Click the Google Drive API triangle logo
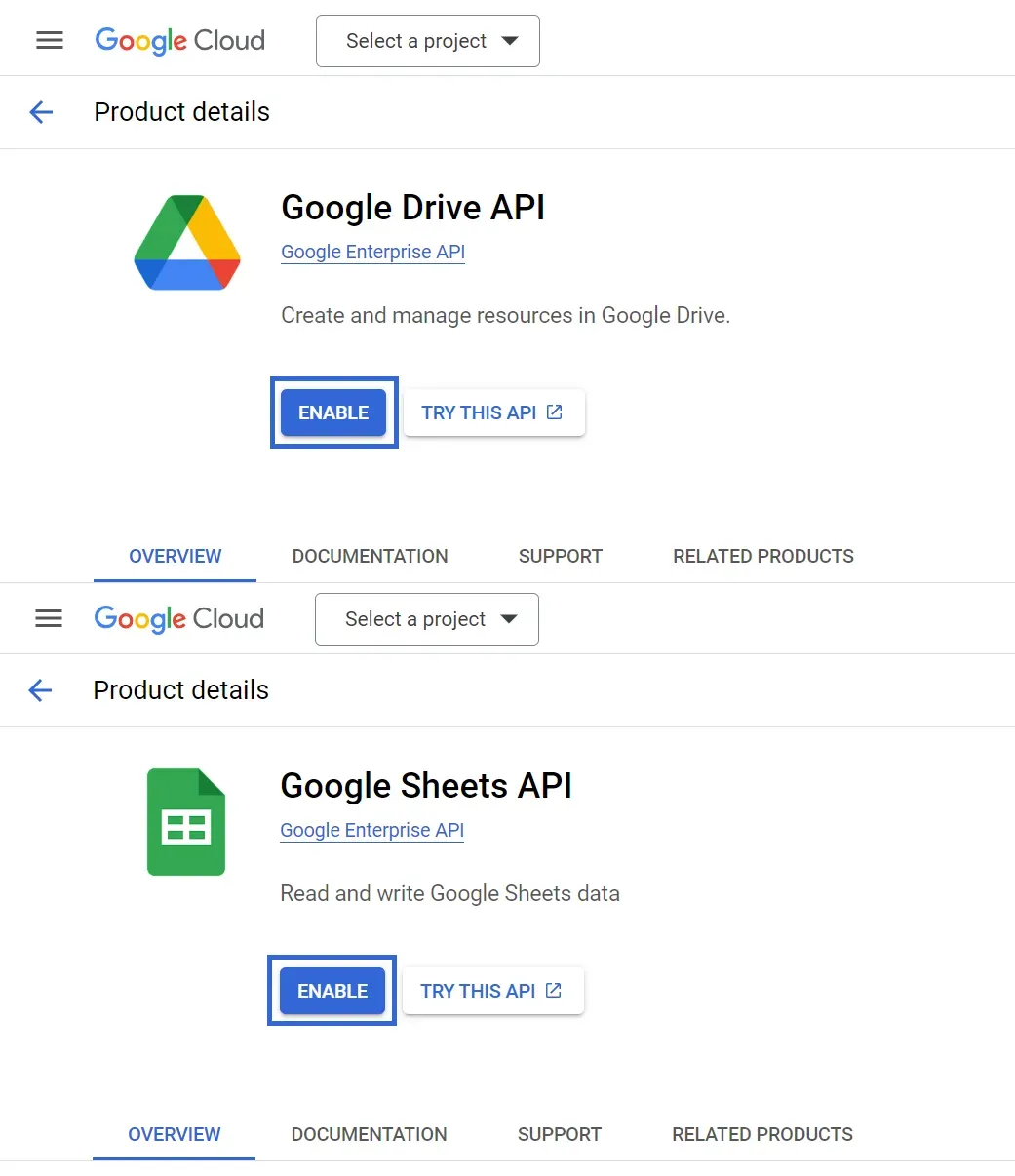This screenshot has width=1015, height=1176. tap(186, 242)
